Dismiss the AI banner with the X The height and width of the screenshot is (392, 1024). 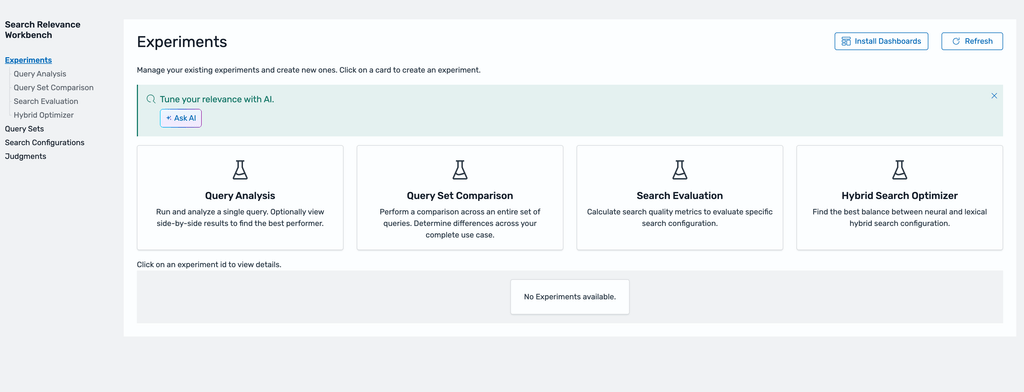(x=994, y=96)
